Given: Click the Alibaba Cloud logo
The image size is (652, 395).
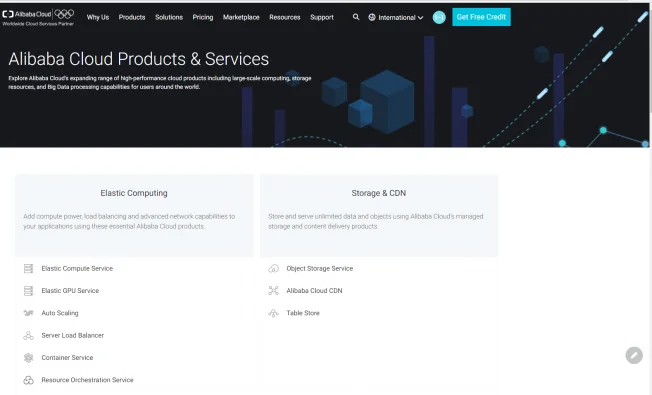Looking at the screenshot, I should [x=27, y=14].
